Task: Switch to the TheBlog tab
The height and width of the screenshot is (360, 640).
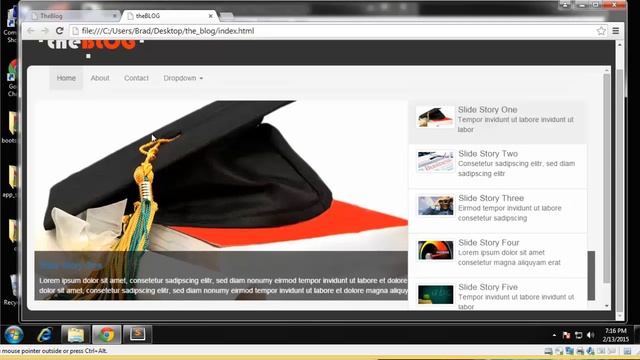Action: (73, 16)
